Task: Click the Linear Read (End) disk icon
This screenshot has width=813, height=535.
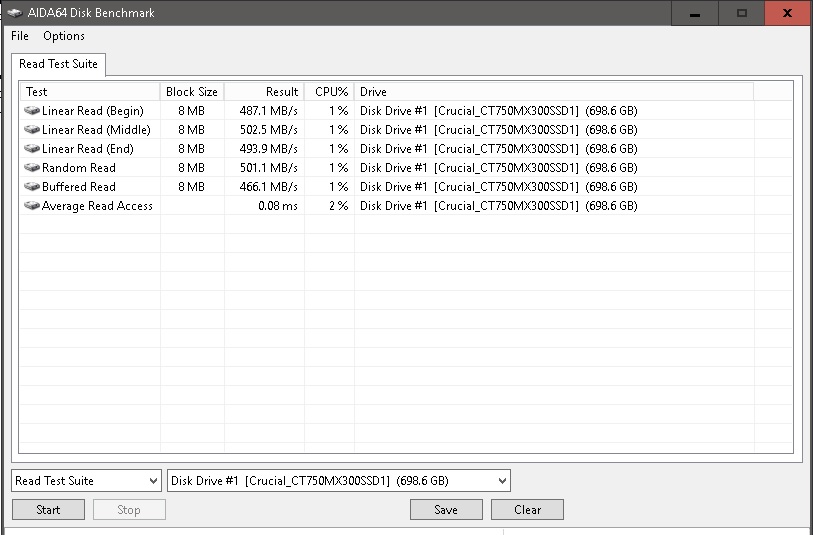Action: [x=32, y=149]
